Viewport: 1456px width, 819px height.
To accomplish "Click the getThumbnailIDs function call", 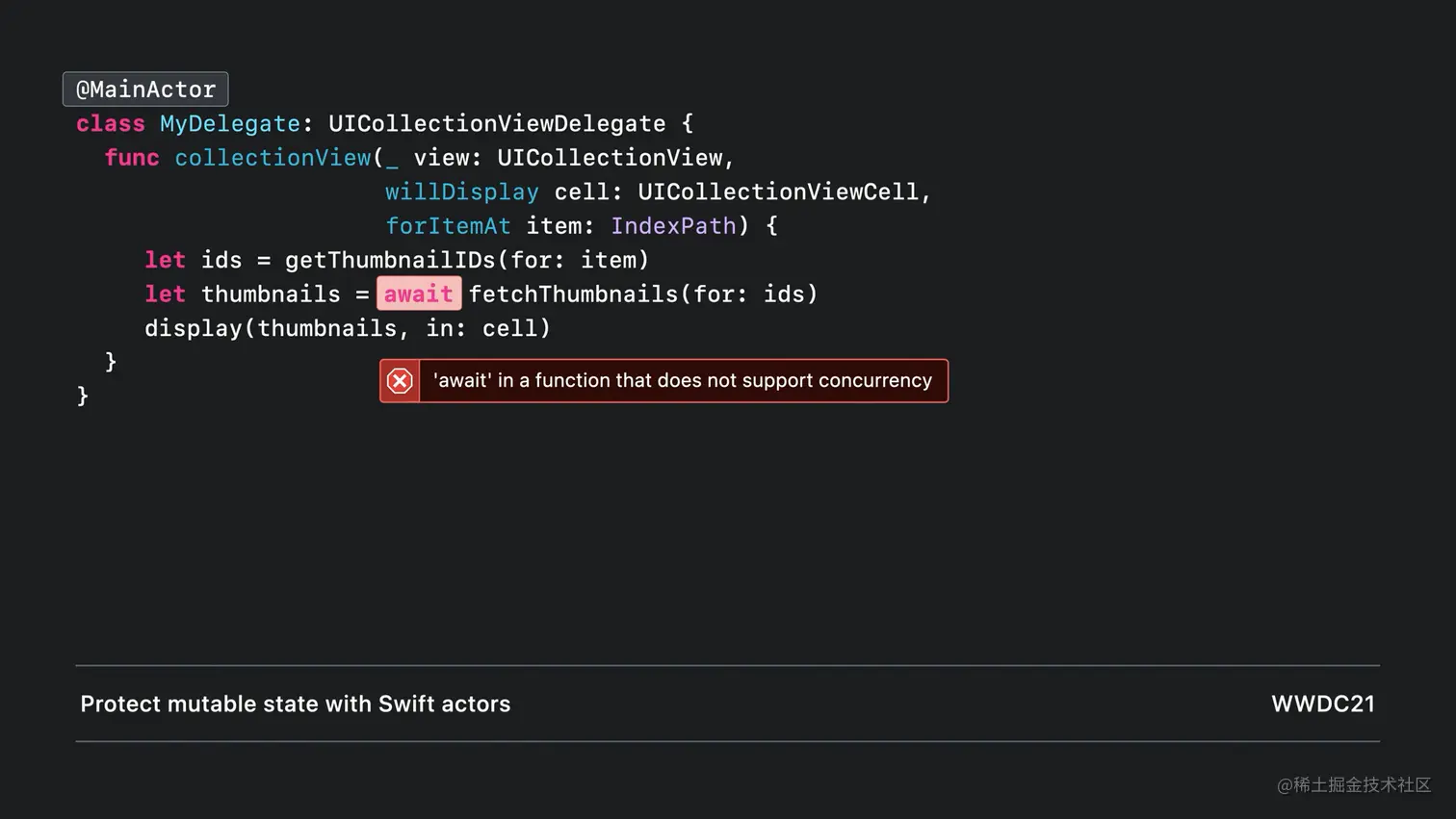I will click(389, 260).
